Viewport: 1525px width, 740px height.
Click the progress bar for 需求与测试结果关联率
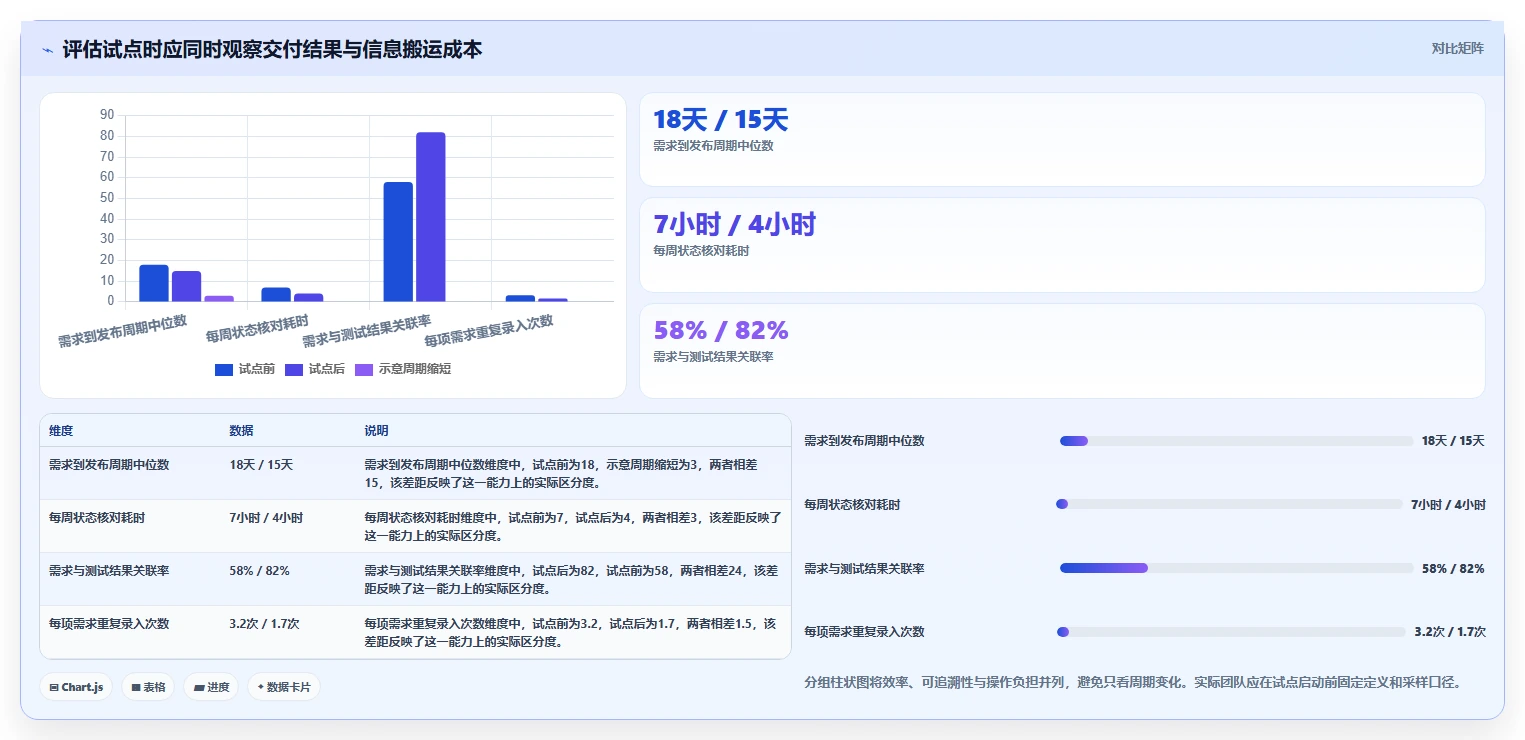pyautogui.click(x=1236, y=568)
